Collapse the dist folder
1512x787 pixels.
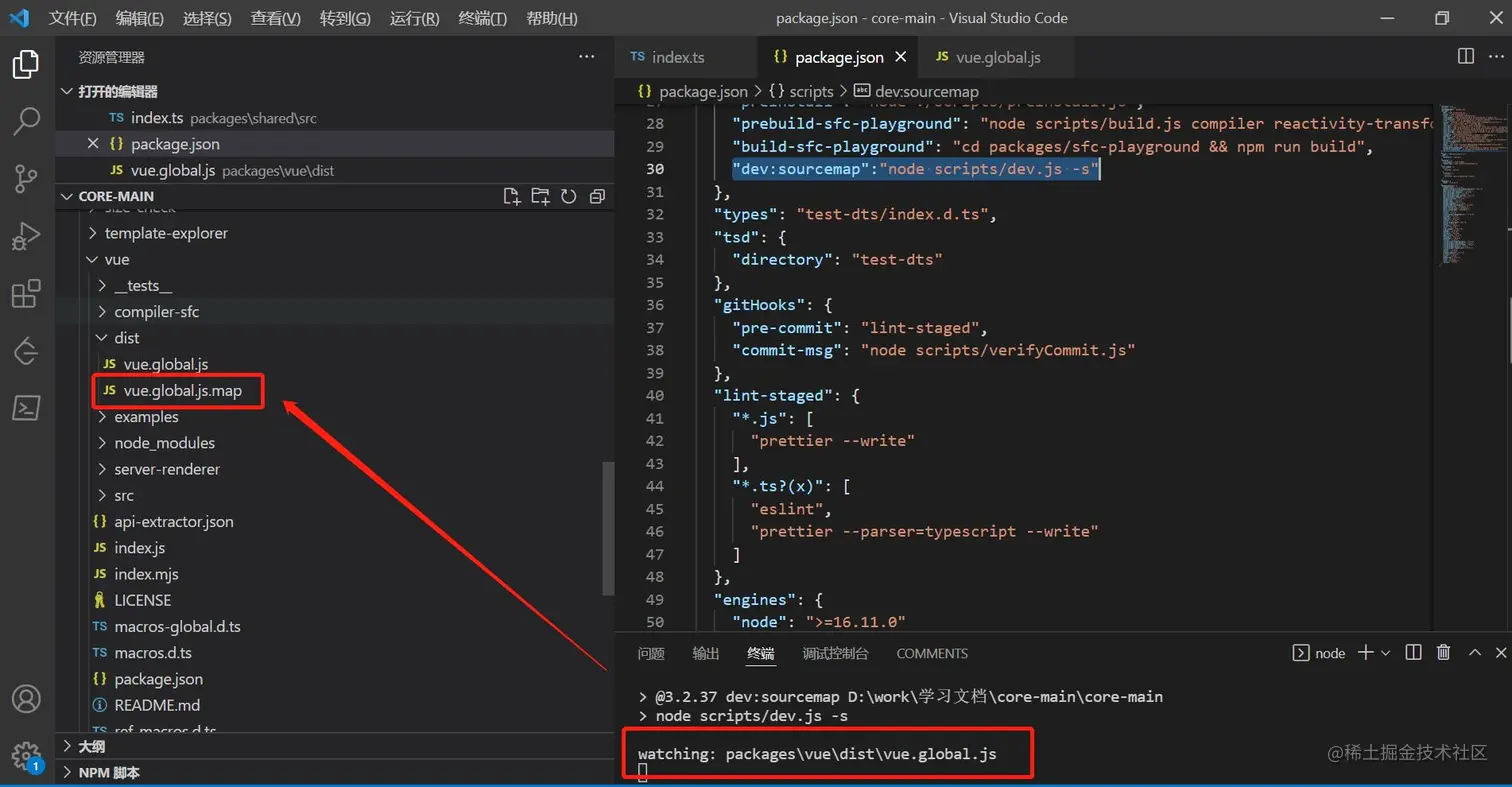[x=335, y=338]
